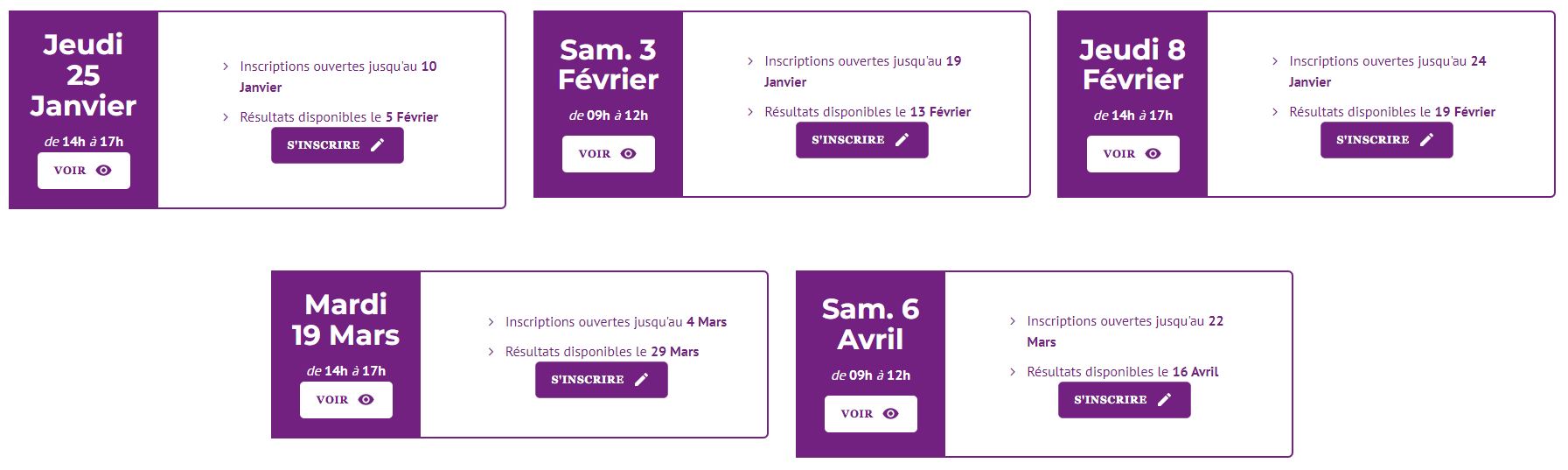The image size is (1568, 470).
Task: Click the eye icon on Sam. 3 Février card
Action: [629, 154]
